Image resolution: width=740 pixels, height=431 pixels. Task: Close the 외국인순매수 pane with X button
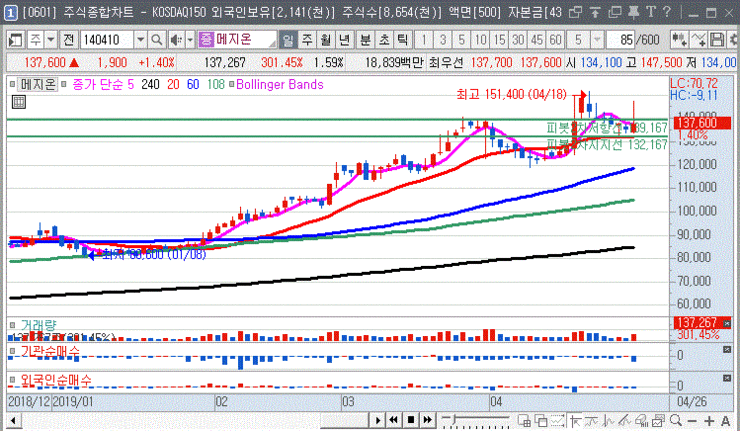tap(727, 378)
